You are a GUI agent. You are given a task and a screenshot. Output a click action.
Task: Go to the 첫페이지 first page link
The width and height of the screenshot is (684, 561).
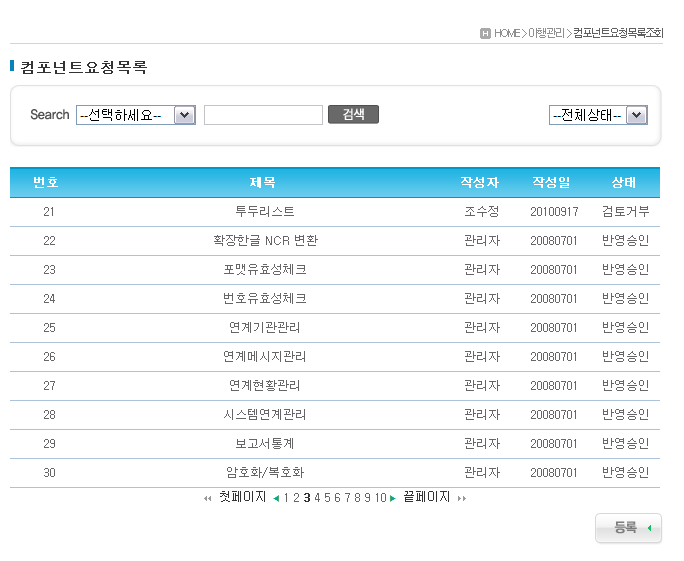[242, 497]
